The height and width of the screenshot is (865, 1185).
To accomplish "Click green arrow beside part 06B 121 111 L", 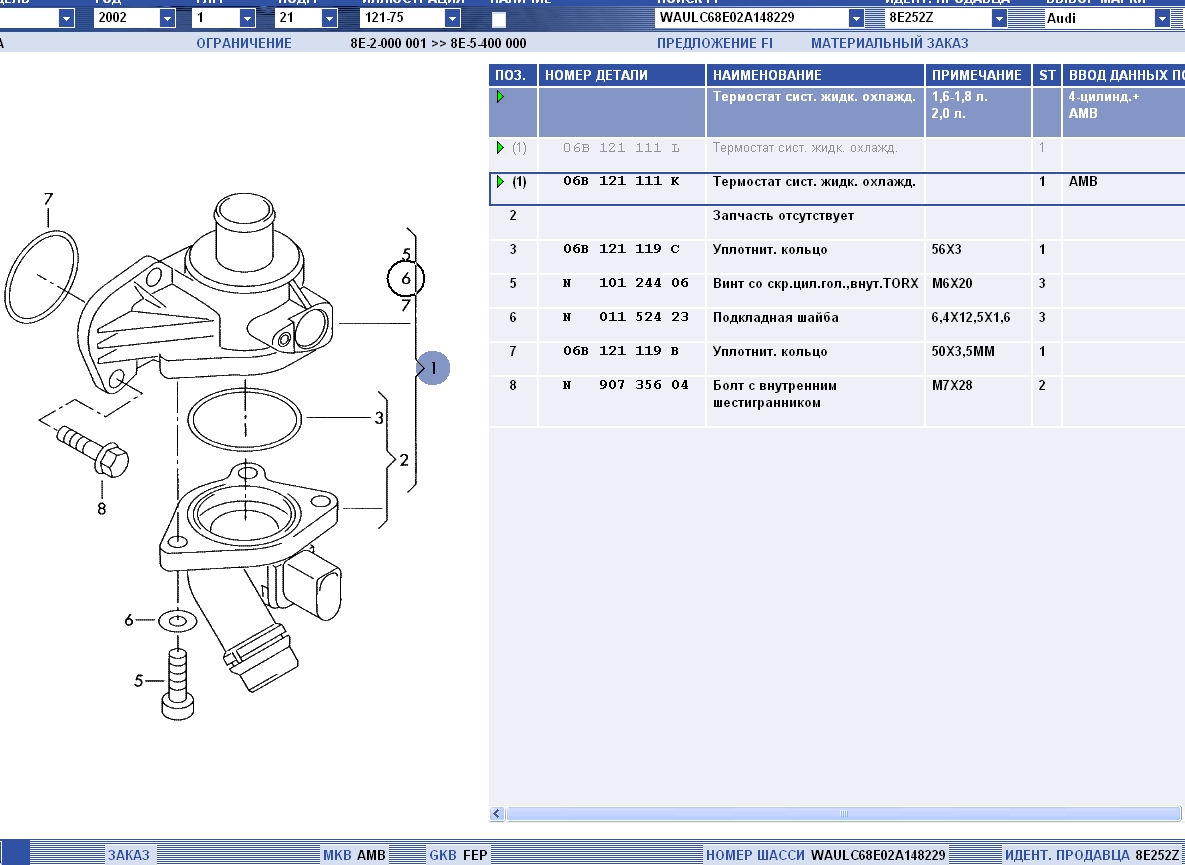I will tap(500, 148).
